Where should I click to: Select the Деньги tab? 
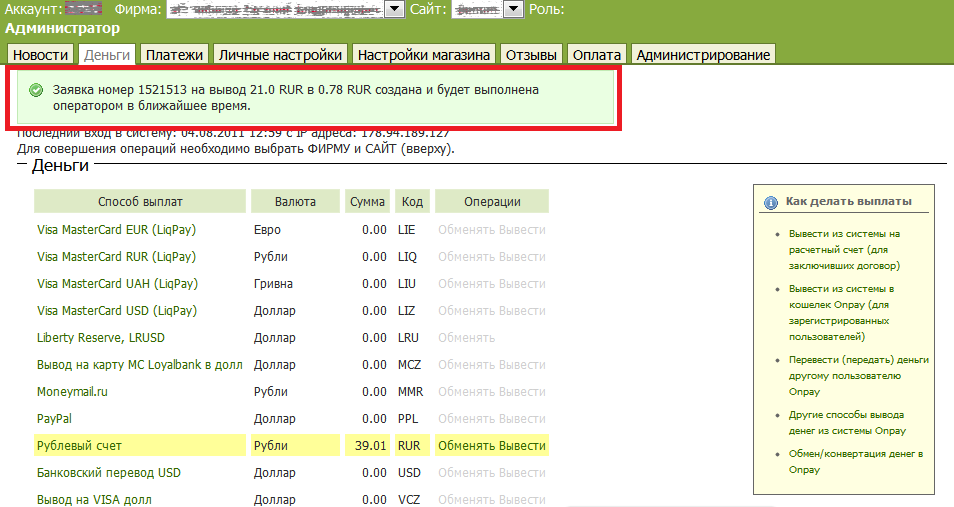tap(107, 55)
